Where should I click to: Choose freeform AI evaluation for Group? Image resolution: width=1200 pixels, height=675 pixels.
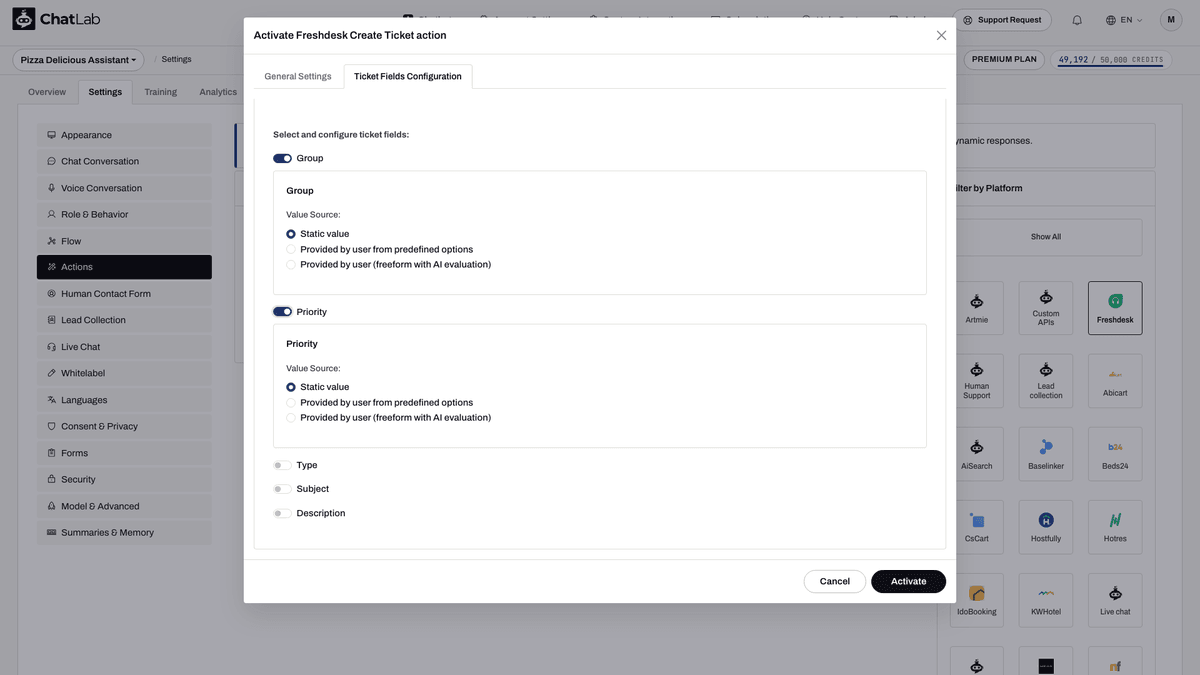point(291,265)
